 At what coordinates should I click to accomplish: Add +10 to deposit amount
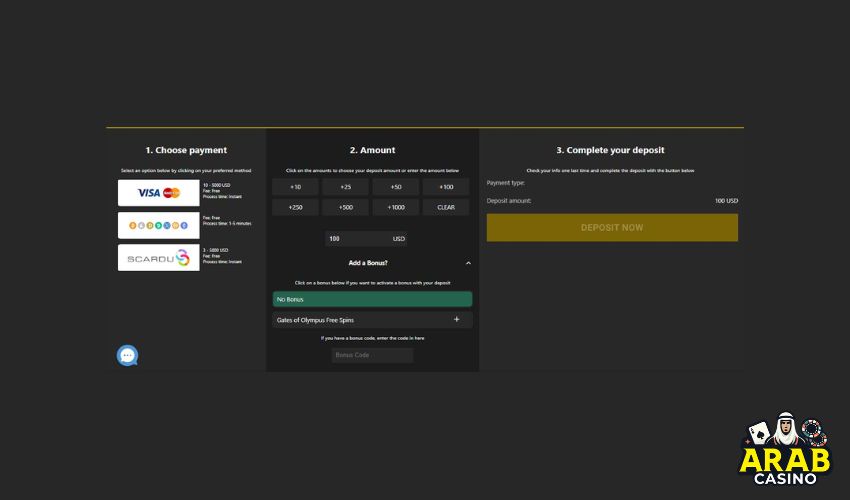click(295, 187)
